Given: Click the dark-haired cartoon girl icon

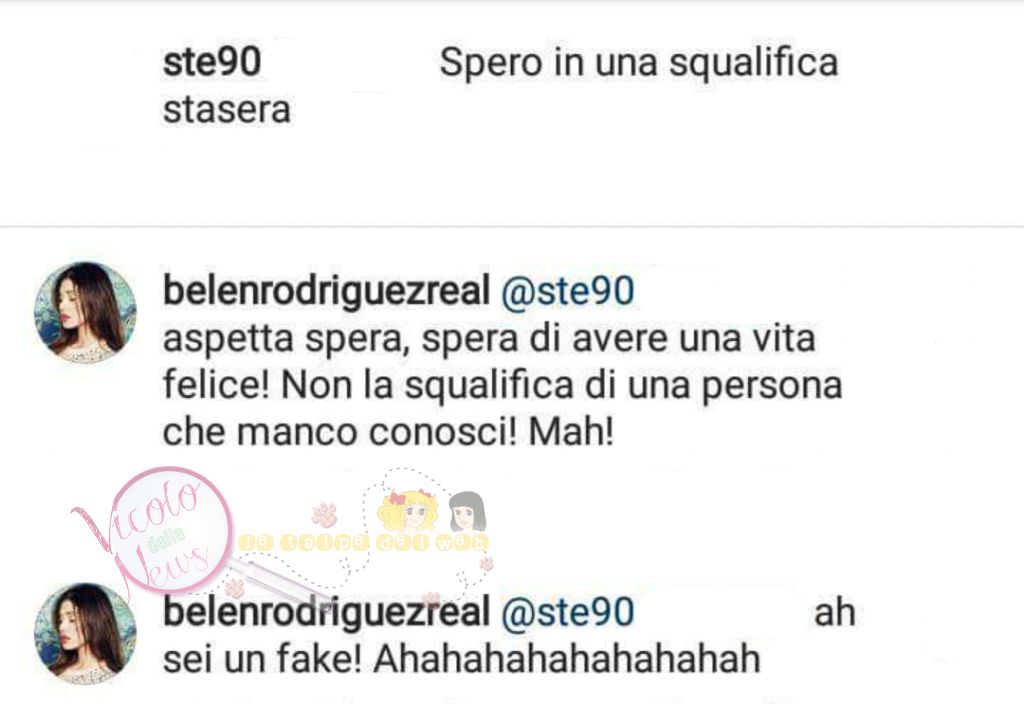Looking at the screenshot, I should pos(467,511).
